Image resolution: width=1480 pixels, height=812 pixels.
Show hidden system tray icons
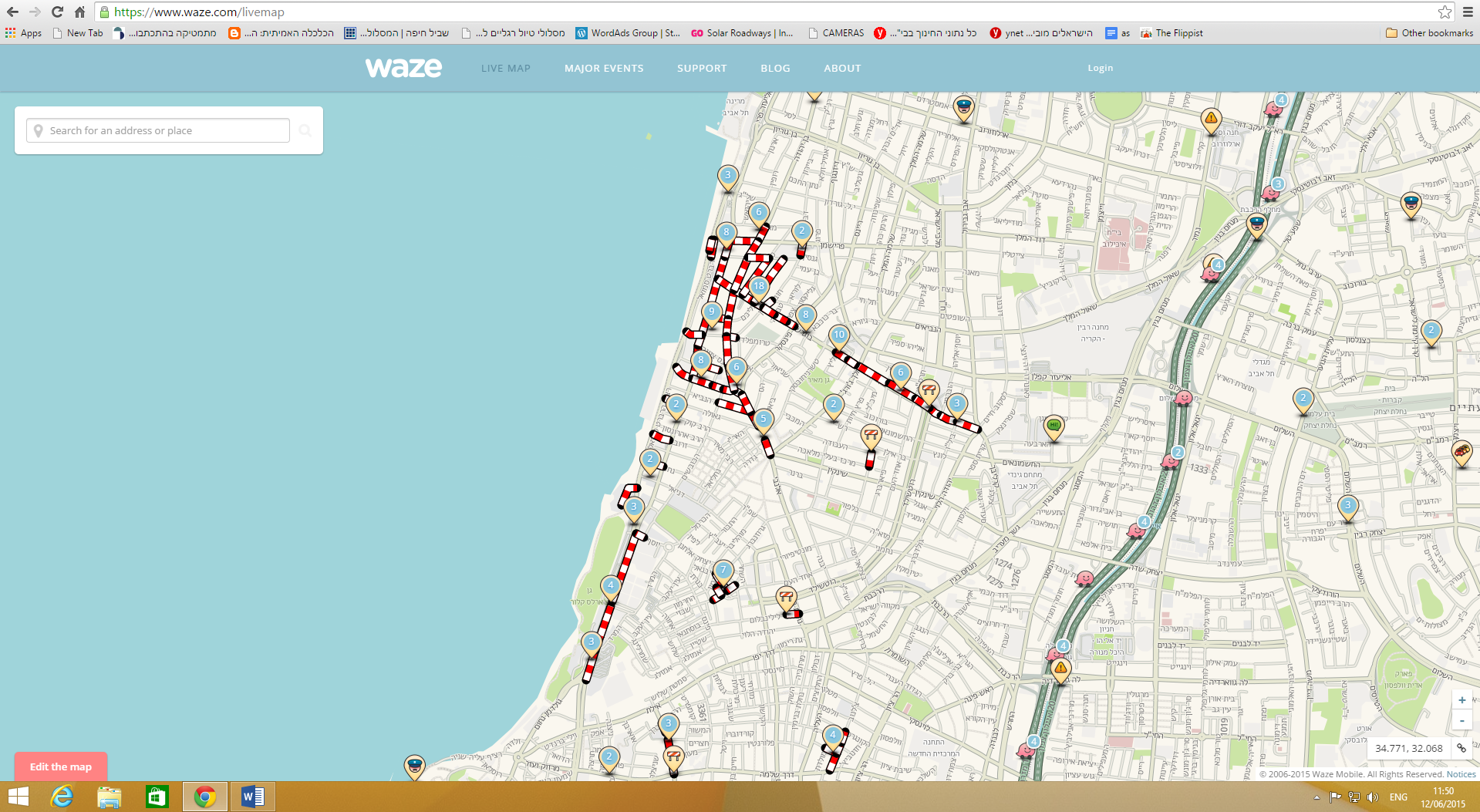[1316, 797]
